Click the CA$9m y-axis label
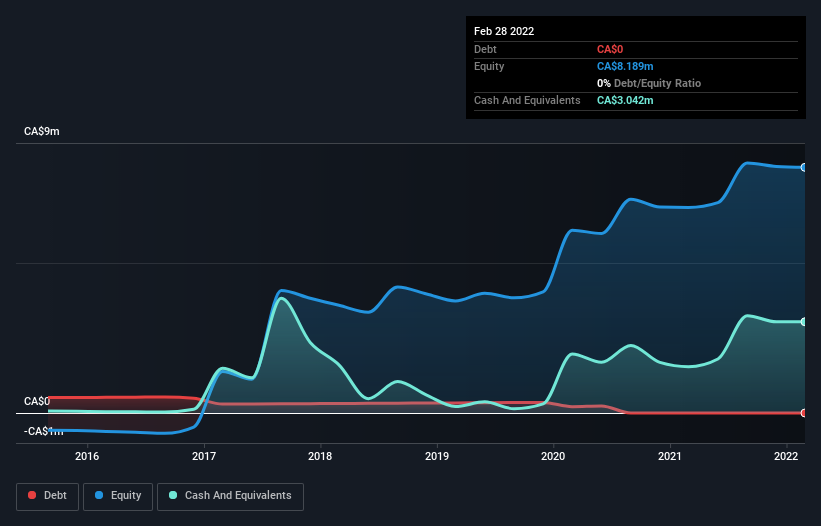 click(42, 131)
